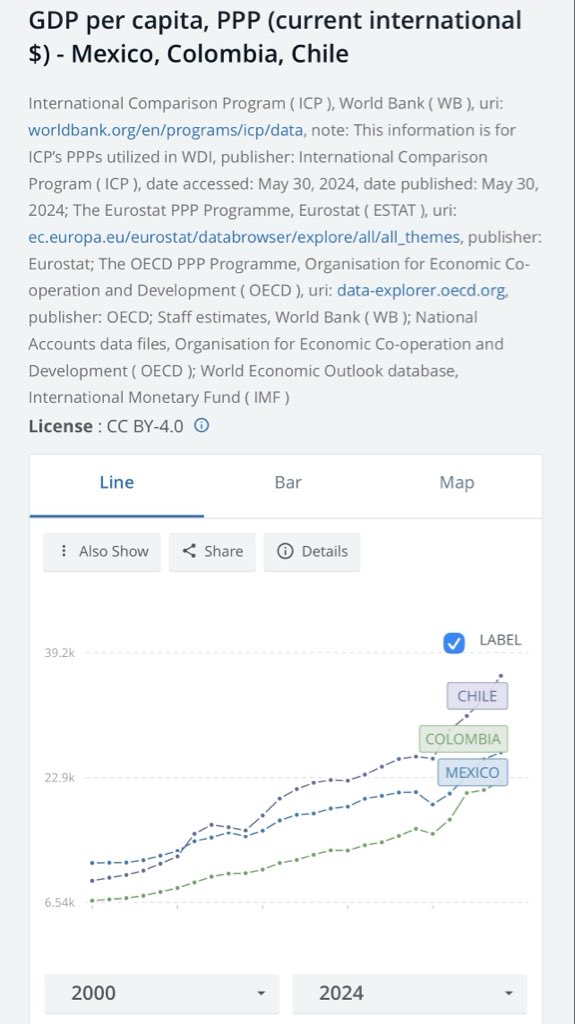Open the license info icon next to CC BY-4.0
The width and height of the screenshot is (575, 1024).
tap(202, 426)
